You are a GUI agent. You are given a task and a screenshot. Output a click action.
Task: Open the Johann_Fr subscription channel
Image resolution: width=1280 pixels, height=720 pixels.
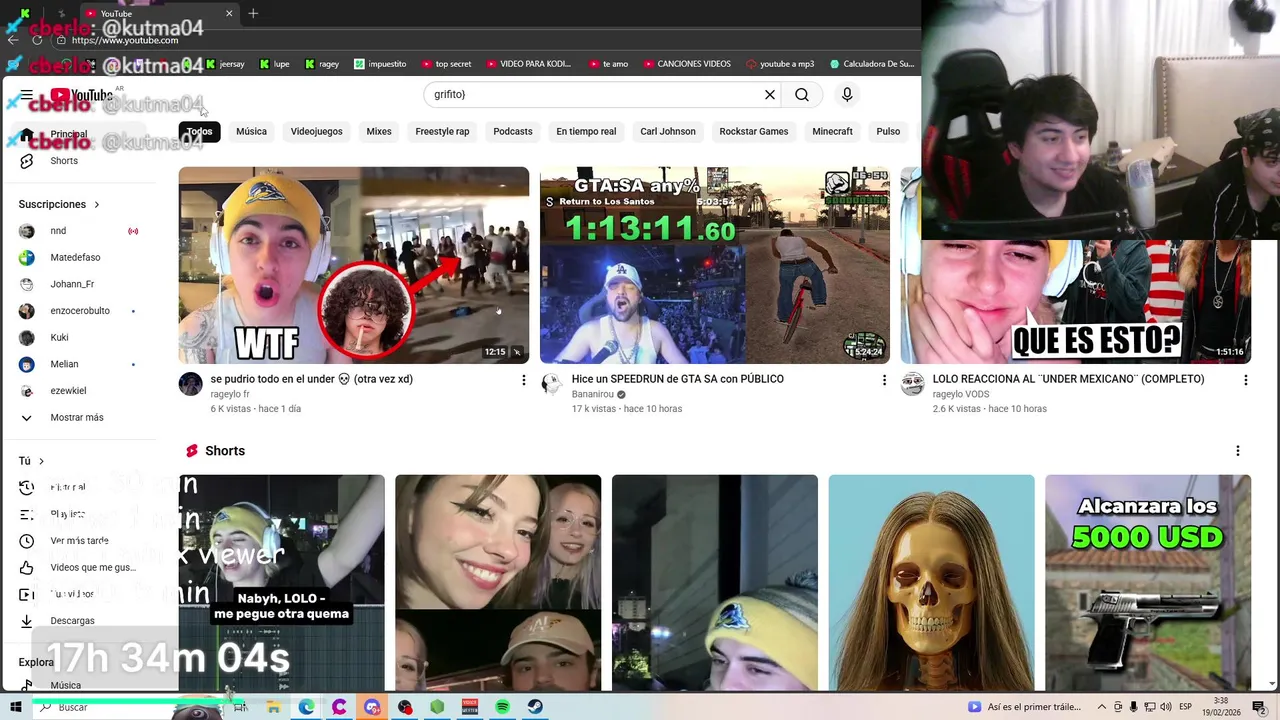80,284
